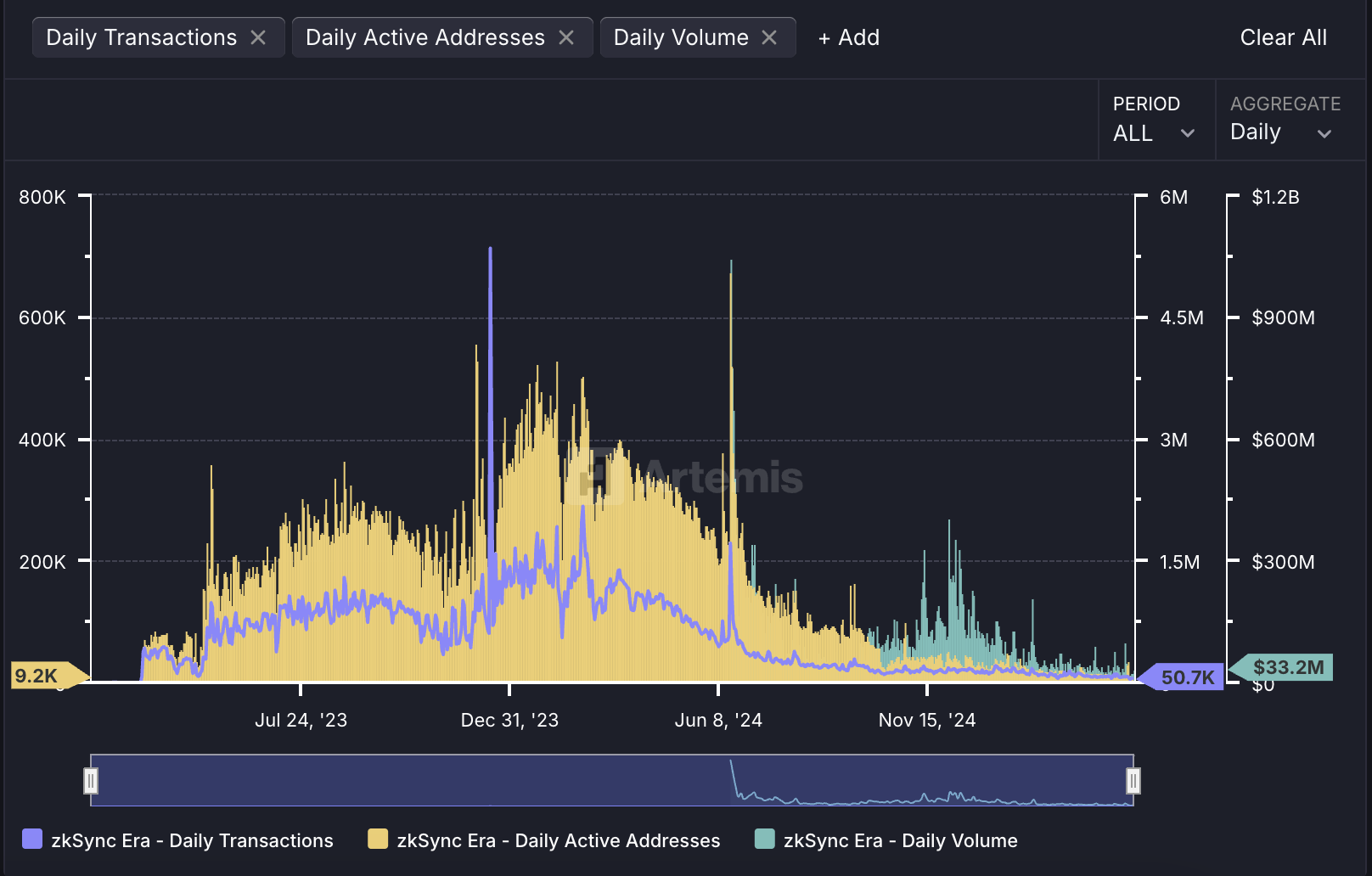
Task: Toggle zkSync Era Daily Transactions legend series
Action: click(192, 840)
